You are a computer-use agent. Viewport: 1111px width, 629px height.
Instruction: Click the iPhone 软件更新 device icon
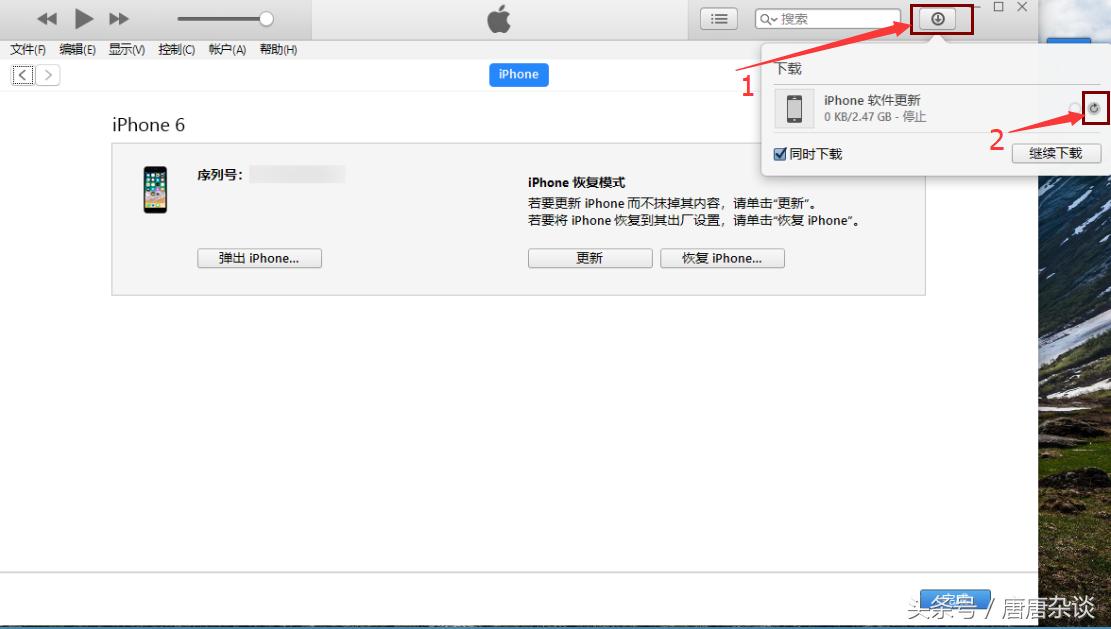tap(794, 108)
